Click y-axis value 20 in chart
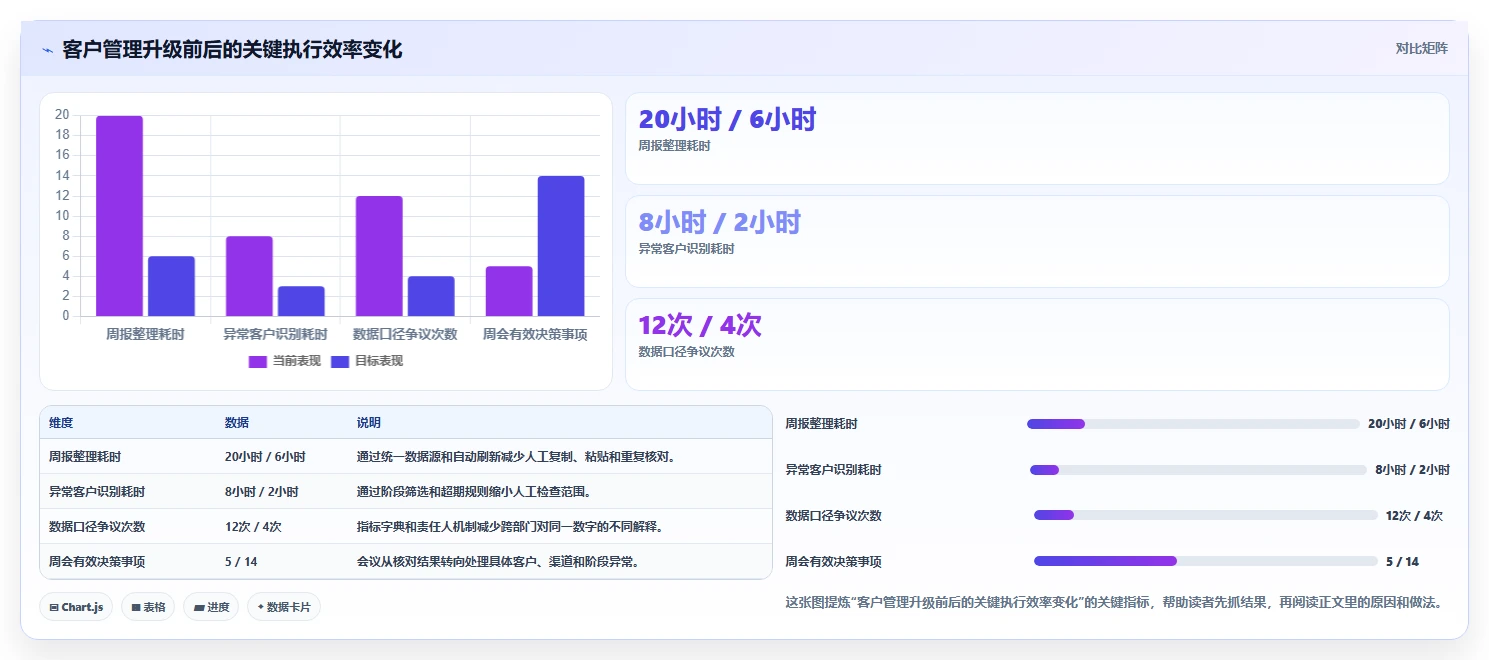This screenshot has height=660, width=1489. 62,115
